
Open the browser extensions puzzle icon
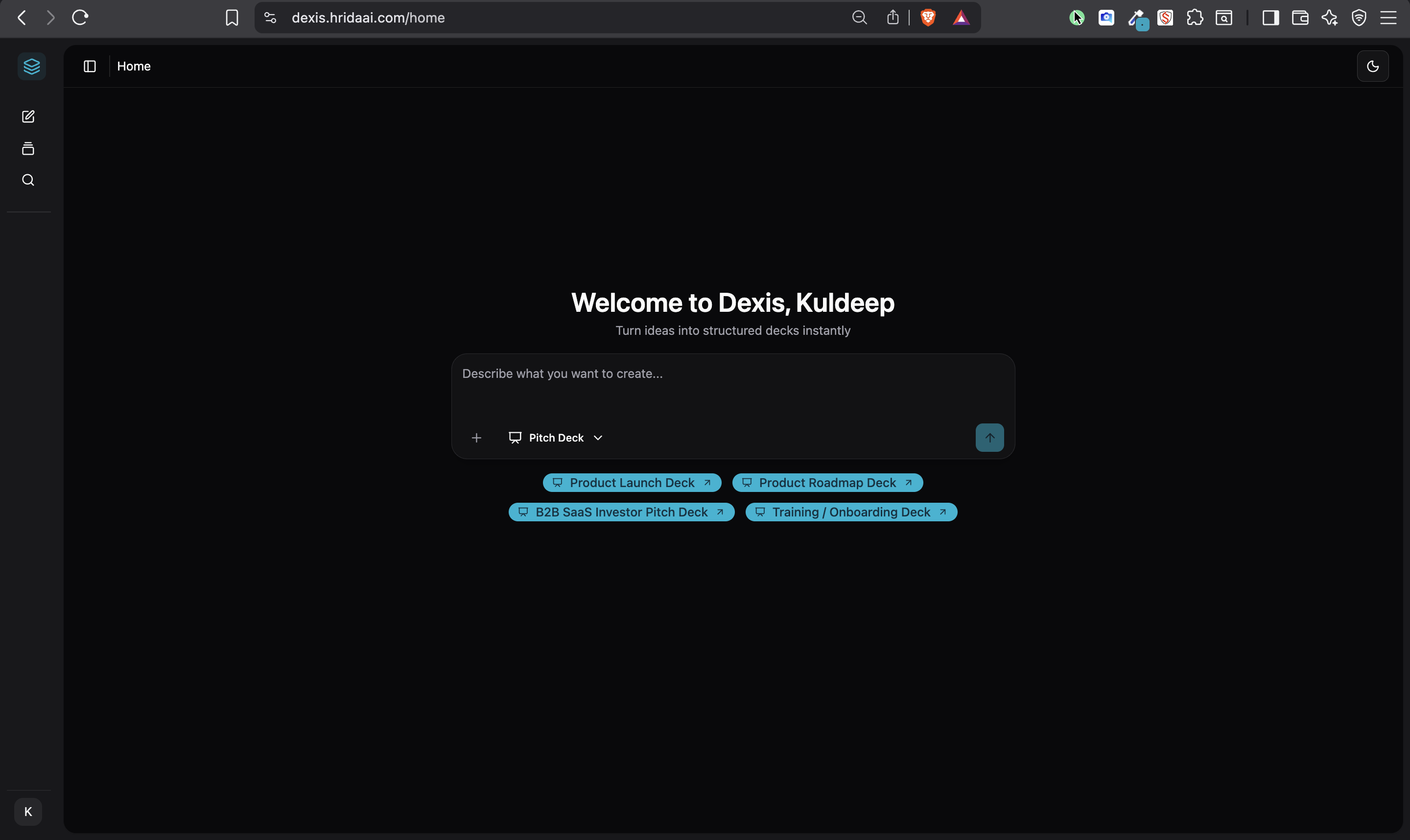[x=1195, y=18]
